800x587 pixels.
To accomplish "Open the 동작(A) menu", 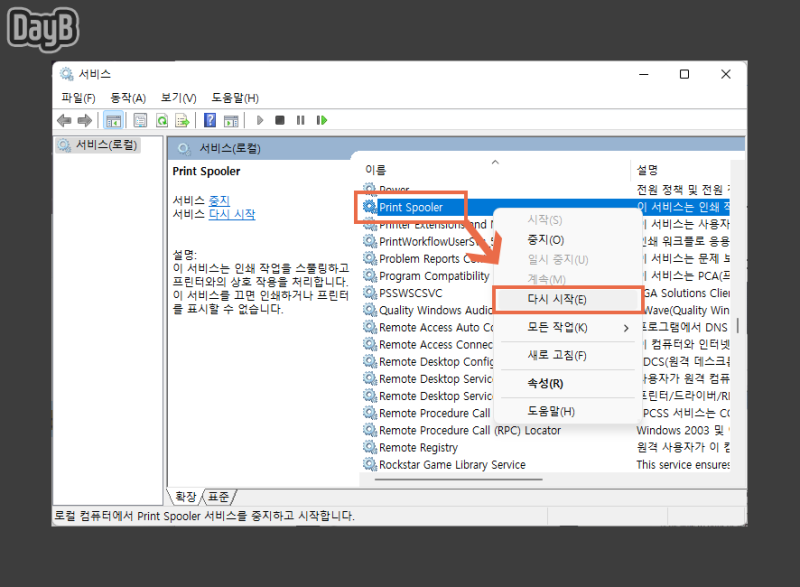I will click(128, 97).
